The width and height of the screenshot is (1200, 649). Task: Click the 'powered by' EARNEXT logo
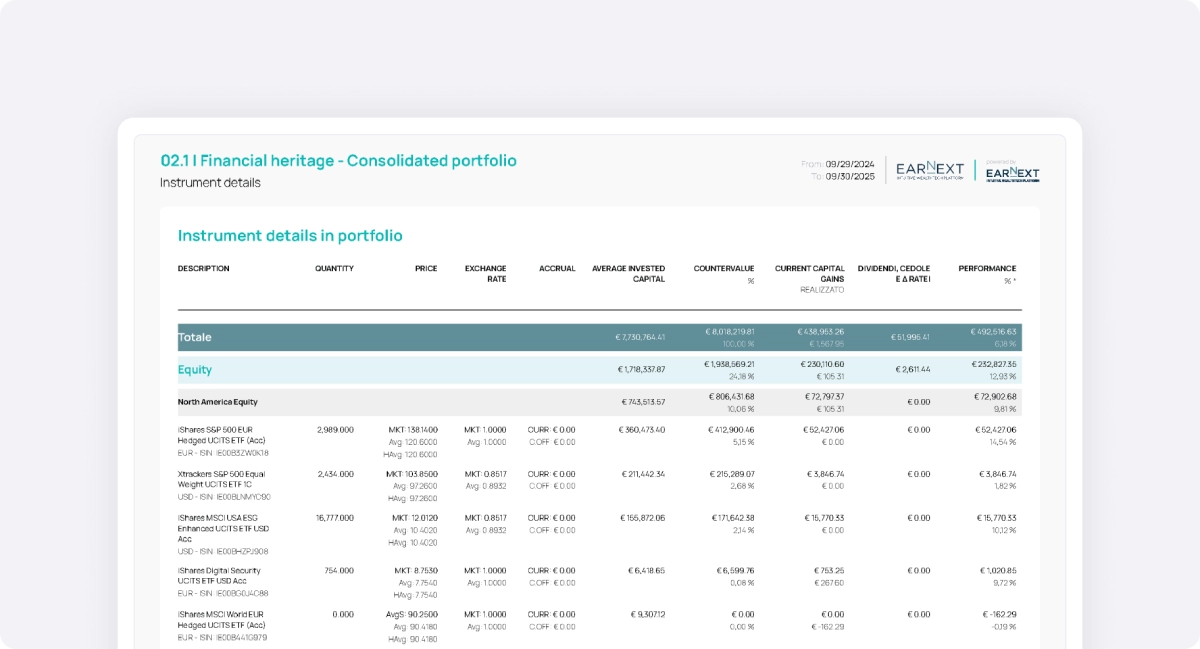tap(1012, 171)
